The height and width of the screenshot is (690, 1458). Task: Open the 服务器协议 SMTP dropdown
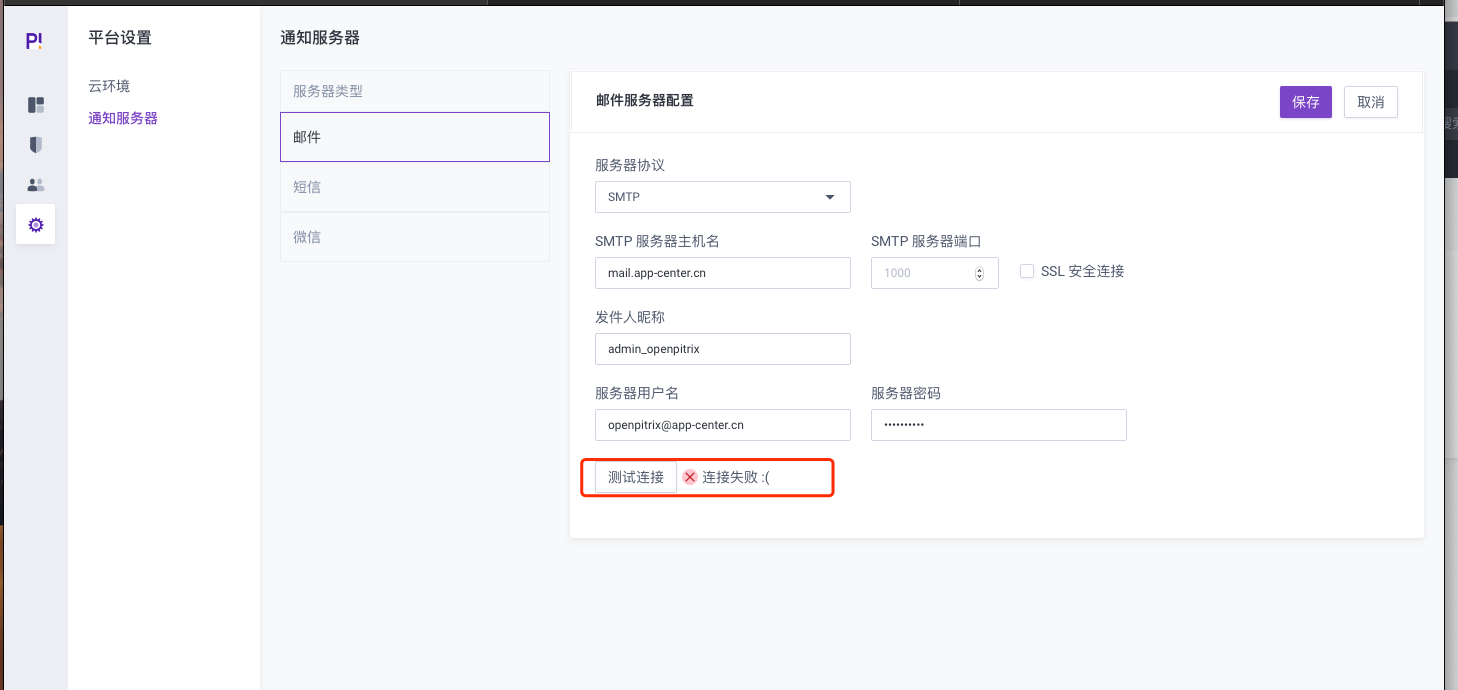tap(723, 197)
